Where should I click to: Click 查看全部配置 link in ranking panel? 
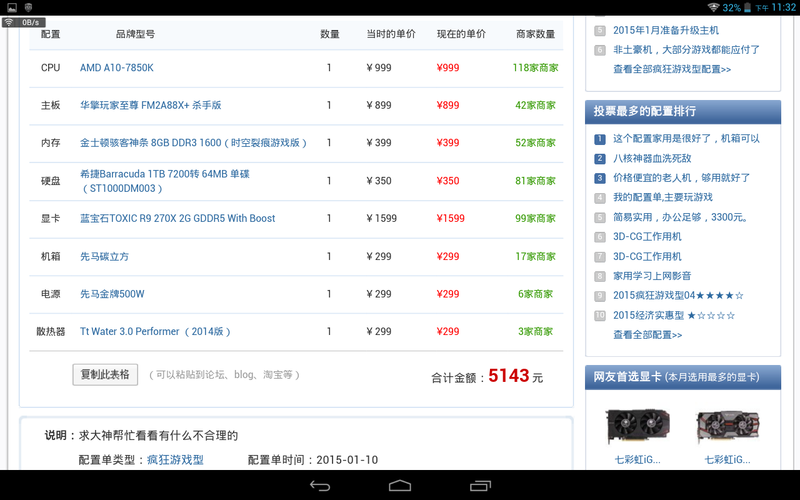pyautogui.click(x=647, y=335)
